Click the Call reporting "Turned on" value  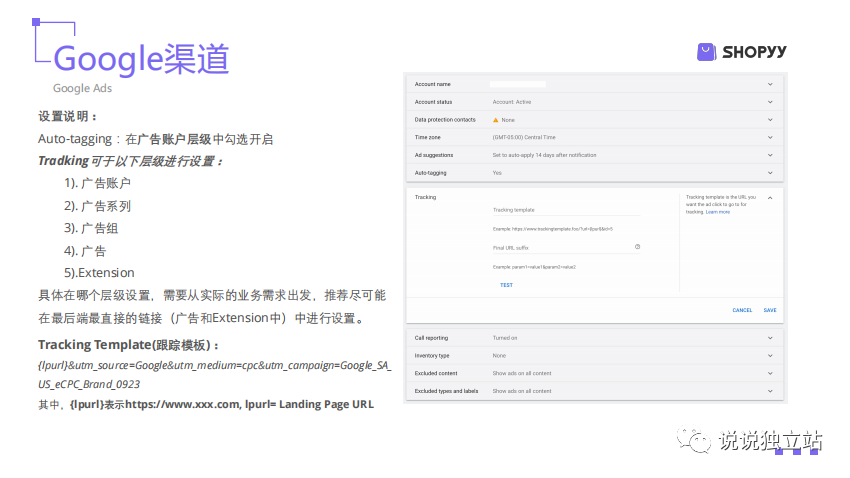[x=505, y=338]
